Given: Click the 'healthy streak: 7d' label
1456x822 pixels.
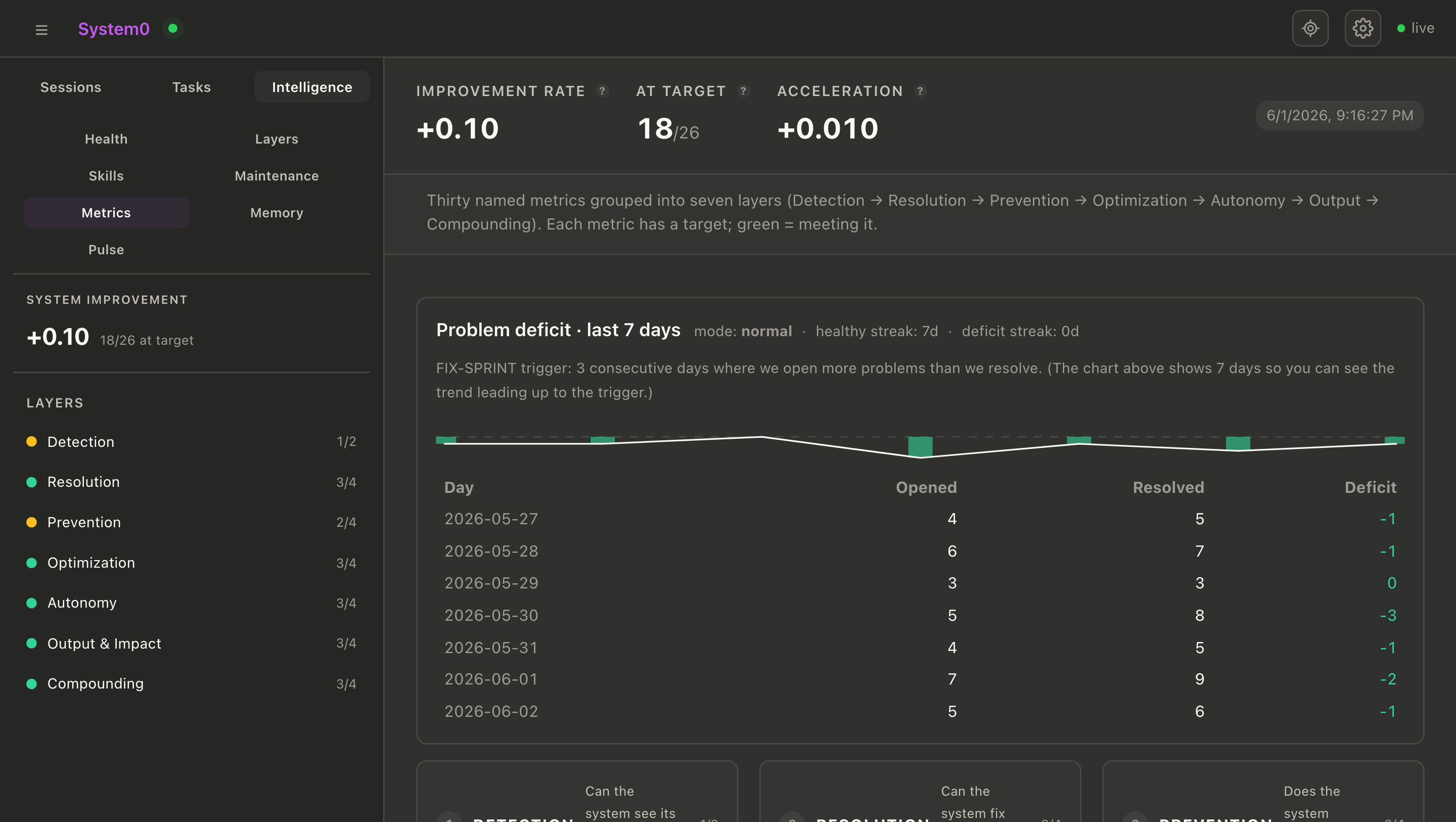Looking at the screenshot, I should (877, 331).
